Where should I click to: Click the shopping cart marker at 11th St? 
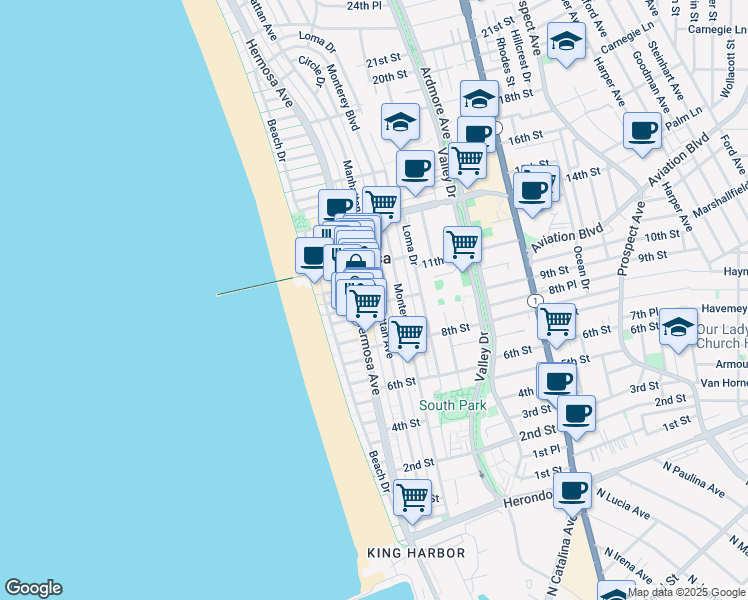pos(462,248)
